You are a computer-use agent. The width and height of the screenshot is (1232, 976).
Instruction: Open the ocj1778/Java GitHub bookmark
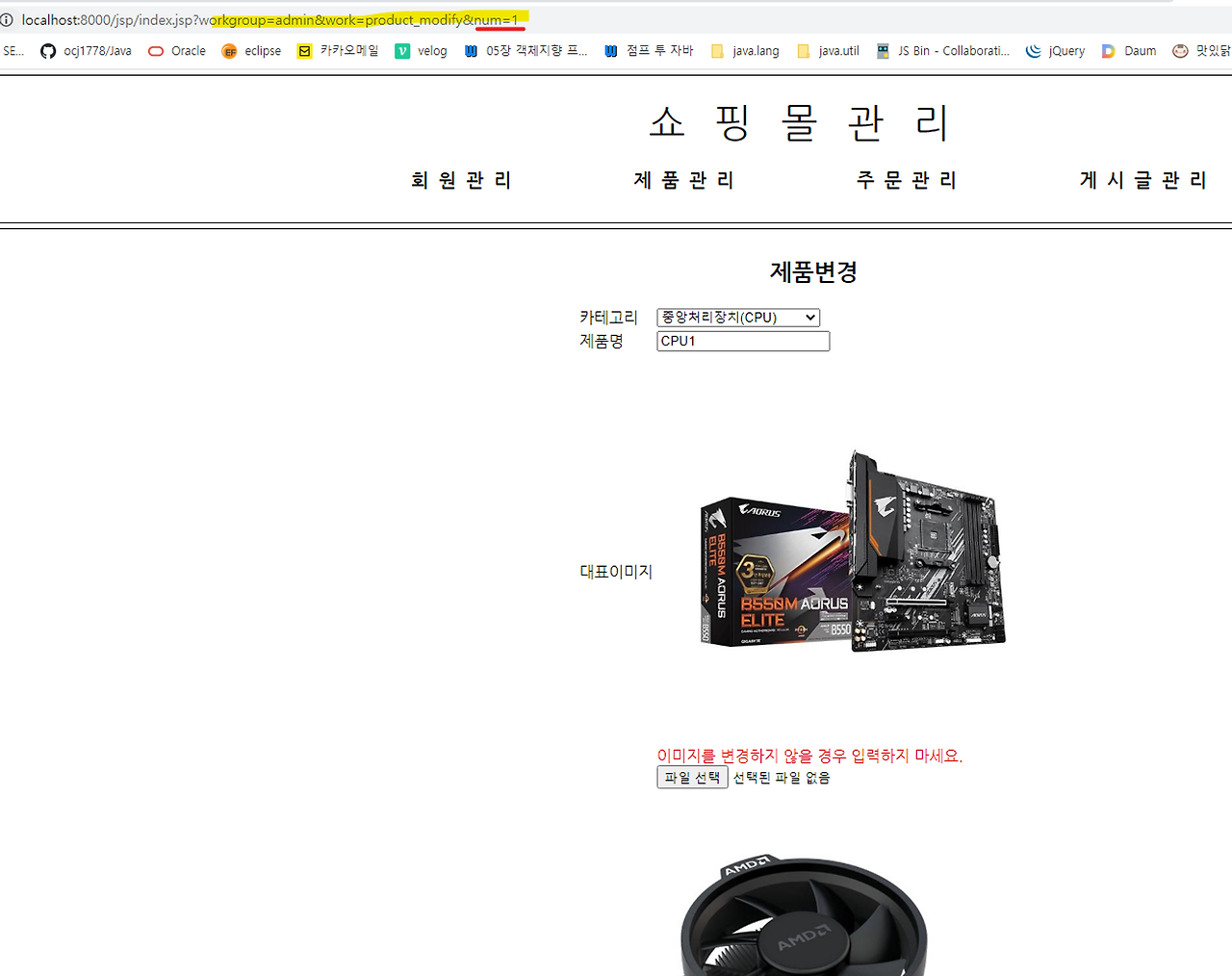click(x=86, y=51)
